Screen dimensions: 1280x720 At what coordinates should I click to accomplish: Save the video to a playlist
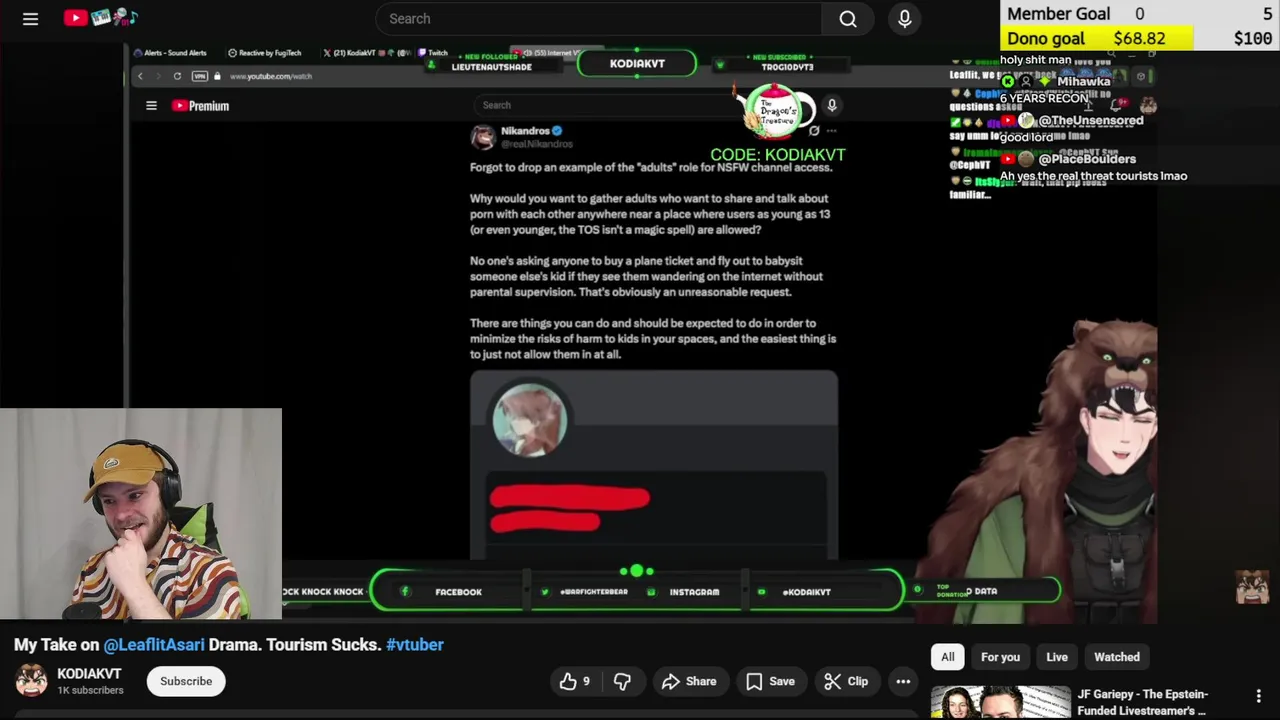pos(770,681)
